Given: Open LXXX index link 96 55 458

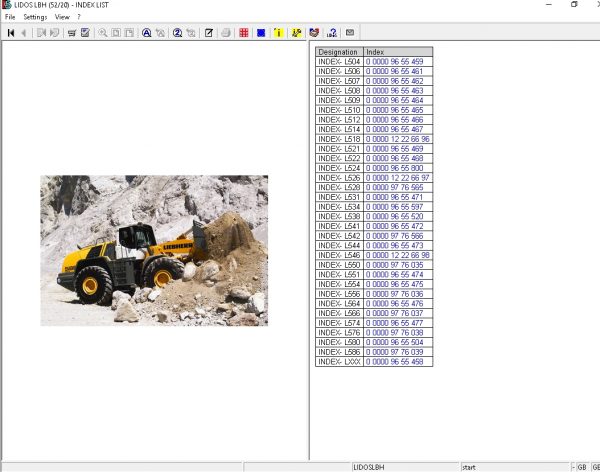Looking at the screenshot, I should pos(394,362).
